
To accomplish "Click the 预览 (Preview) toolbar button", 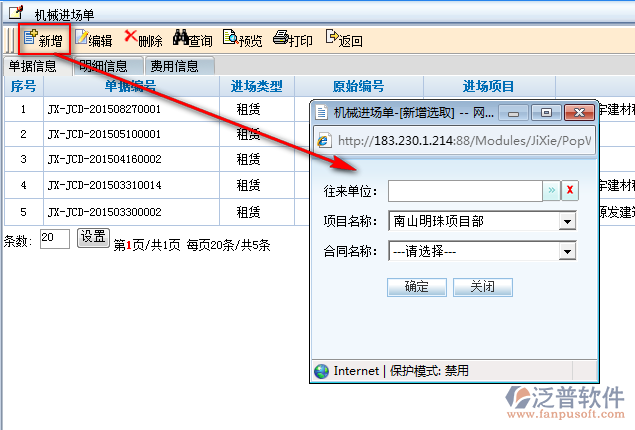I will coord(243,40).
